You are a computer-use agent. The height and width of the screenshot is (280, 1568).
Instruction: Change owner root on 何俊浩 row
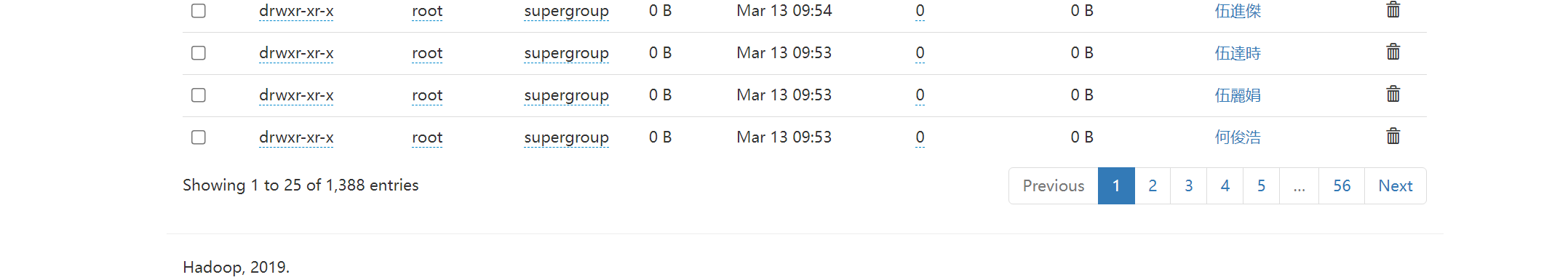tap(427, 137)
